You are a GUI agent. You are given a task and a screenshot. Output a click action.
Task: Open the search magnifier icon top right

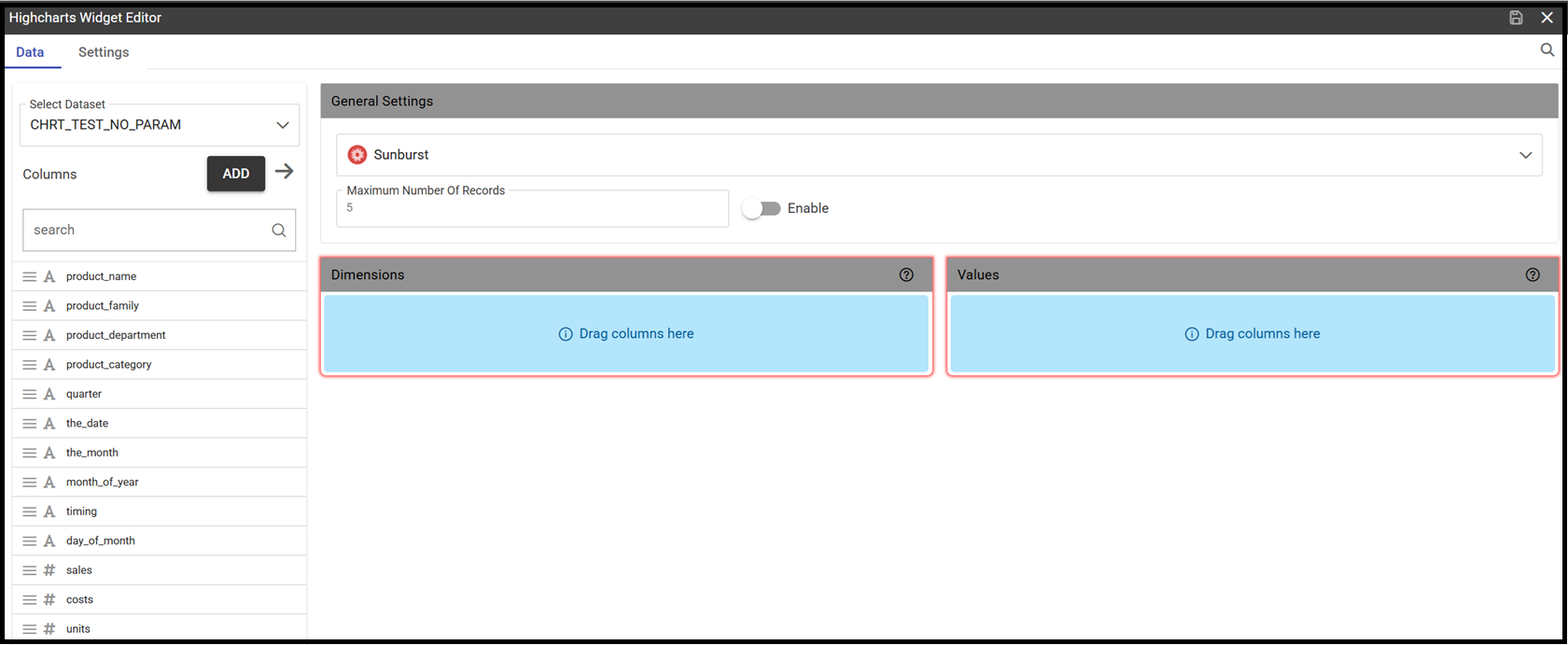[1547, 50]
